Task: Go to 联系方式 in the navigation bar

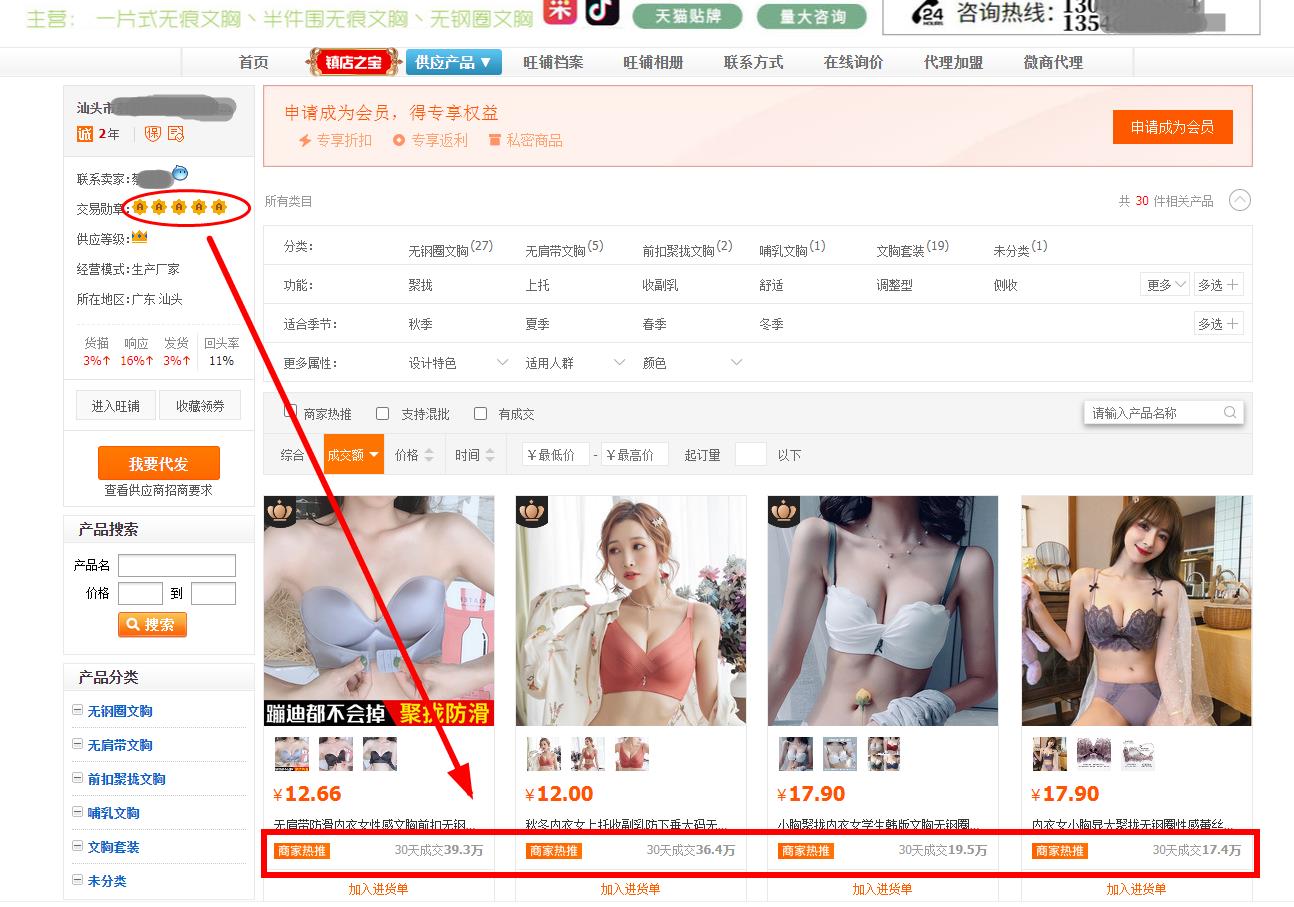Action: pyautogui.click(x=753, y=62)
